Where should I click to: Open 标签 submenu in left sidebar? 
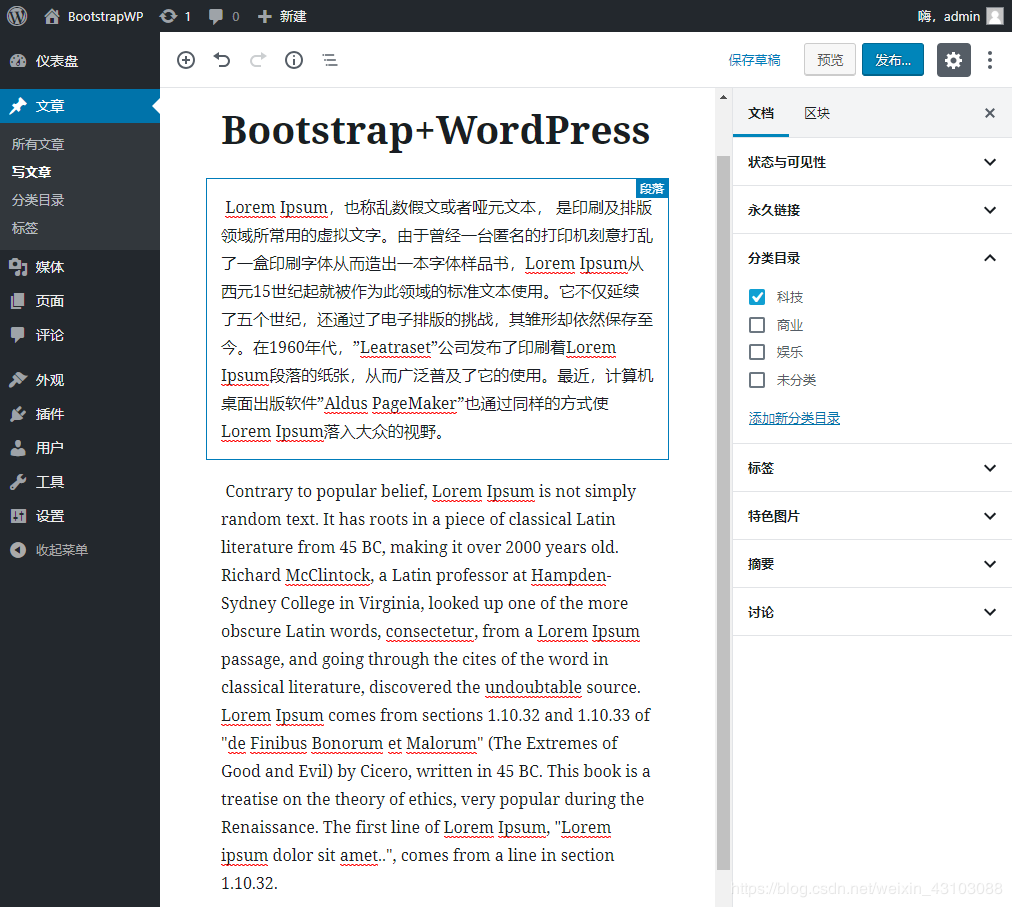click(25, 228)
